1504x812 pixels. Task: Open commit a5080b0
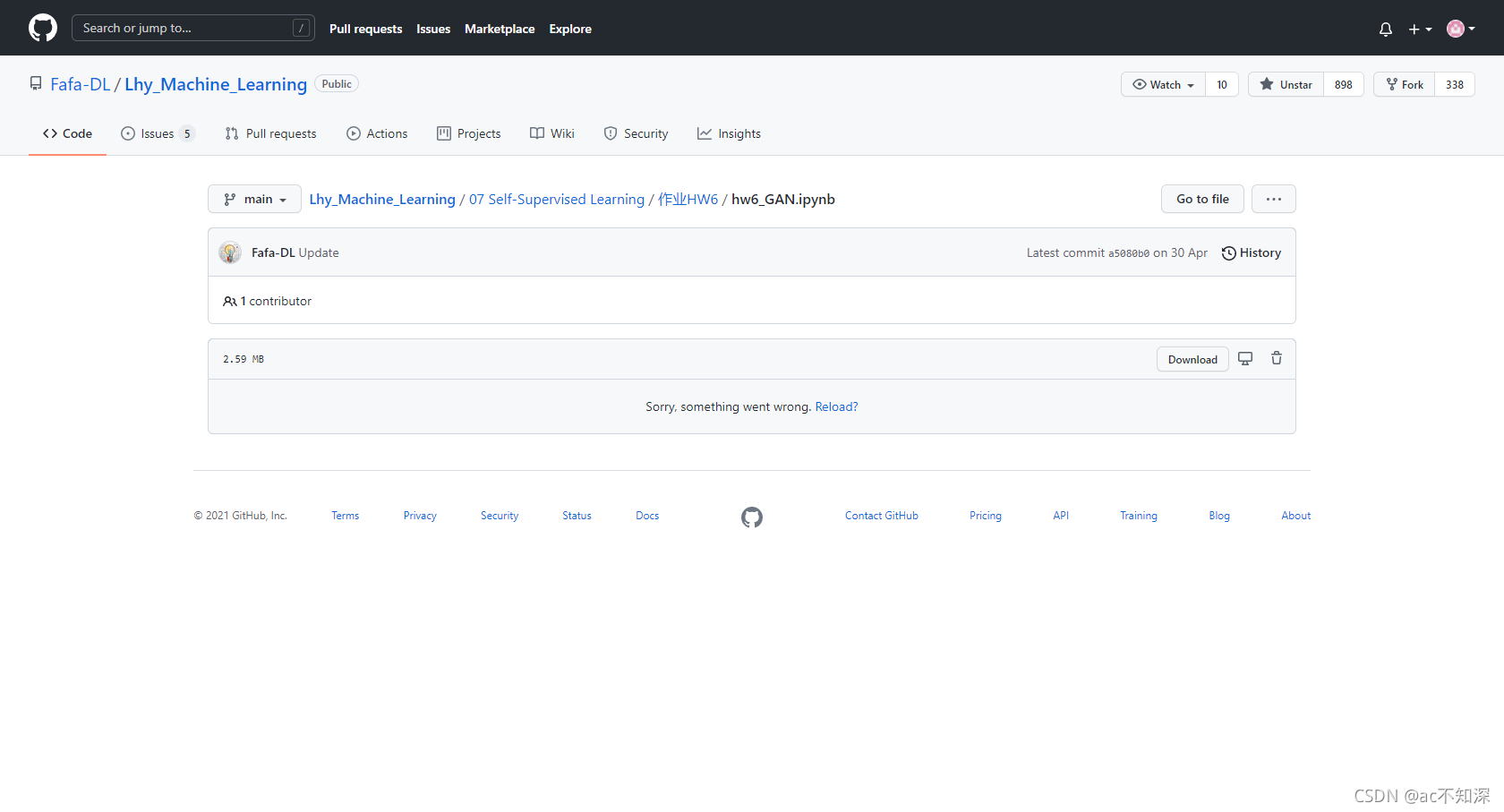(1128, 253)
